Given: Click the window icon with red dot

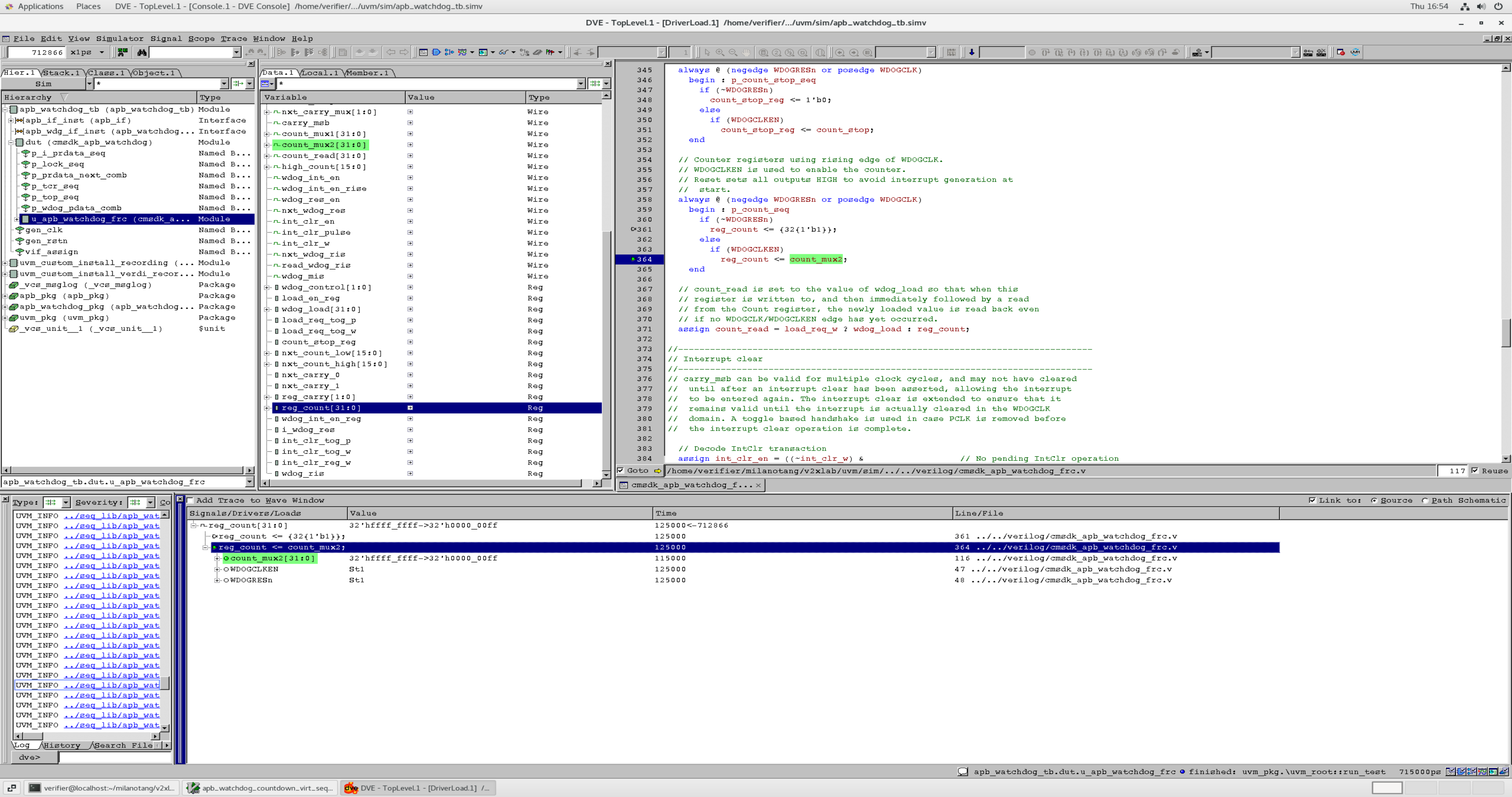Looking at the screenshot, I should (1341, 52).
